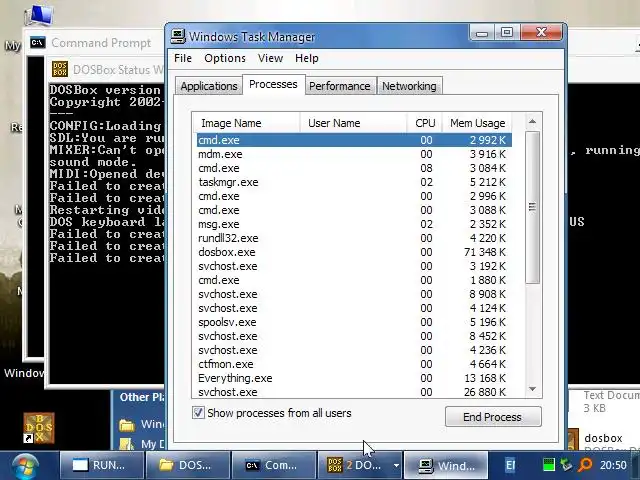Maximize the Task Manager window

[507, 32]
